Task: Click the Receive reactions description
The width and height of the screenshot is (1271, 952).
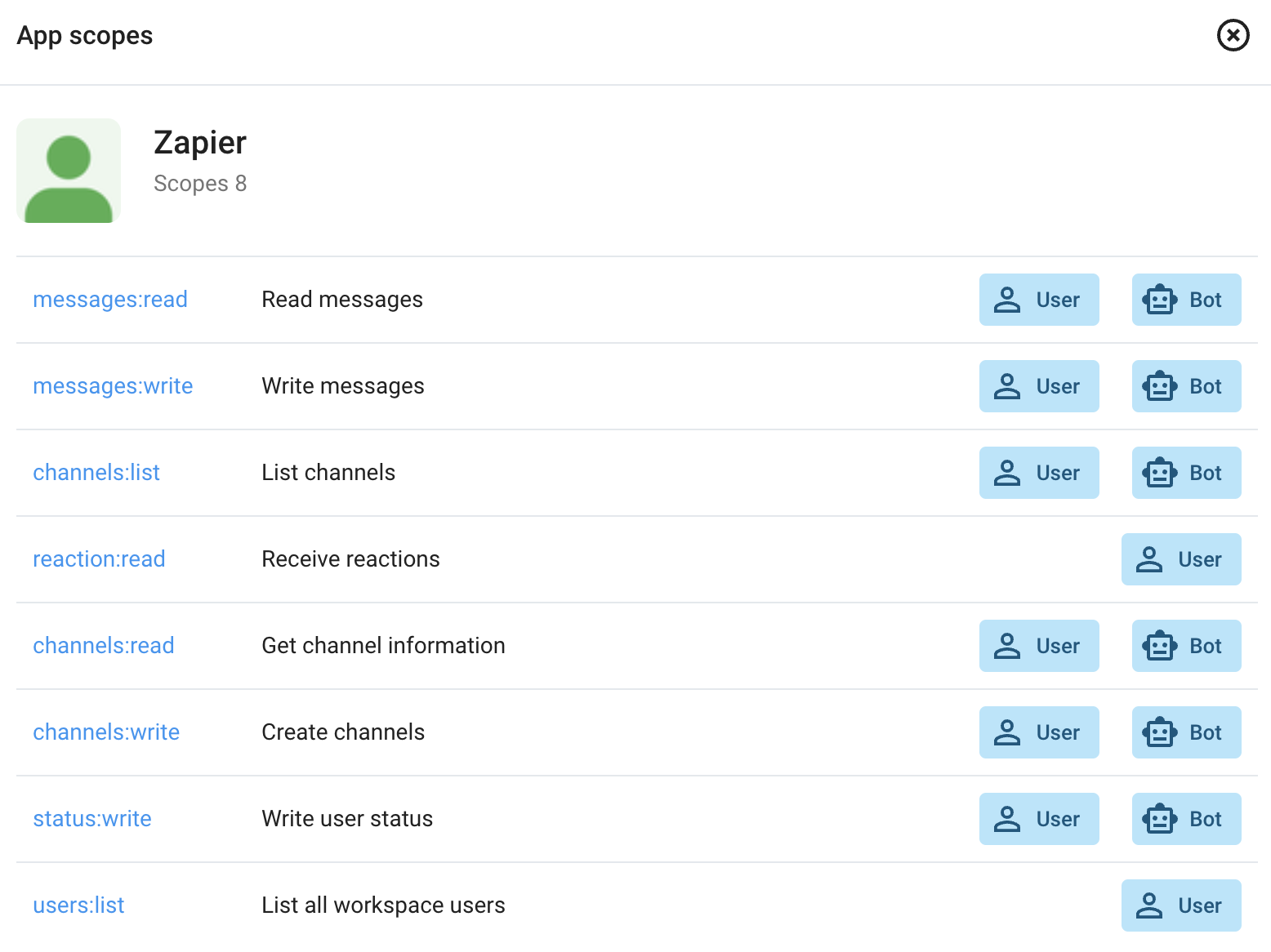Action: 350,559
